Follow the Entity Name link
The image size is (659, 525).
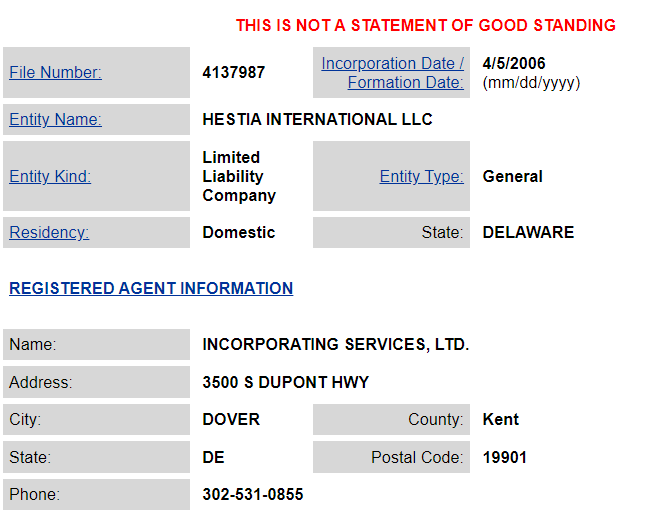coord(55,120)
